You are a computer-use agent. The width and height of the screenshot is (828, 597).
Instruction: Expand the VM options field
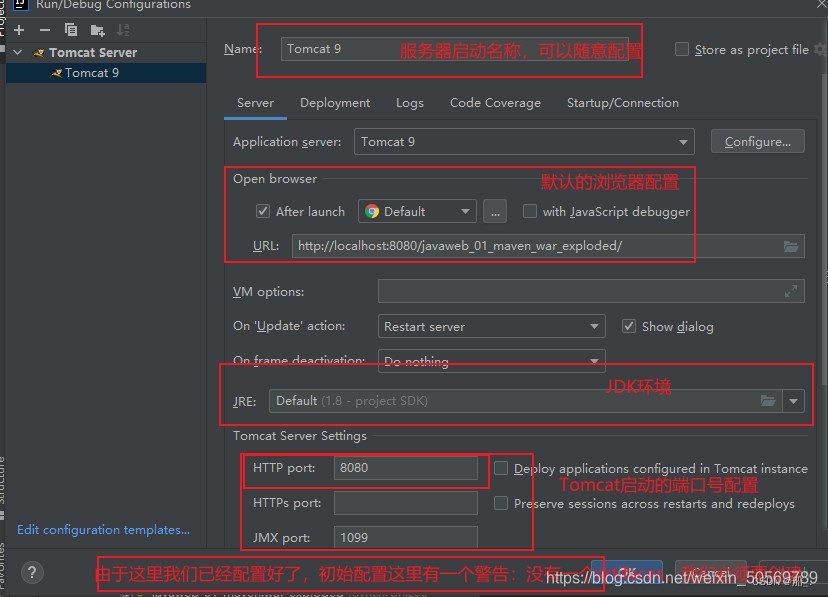coord(791,291)
